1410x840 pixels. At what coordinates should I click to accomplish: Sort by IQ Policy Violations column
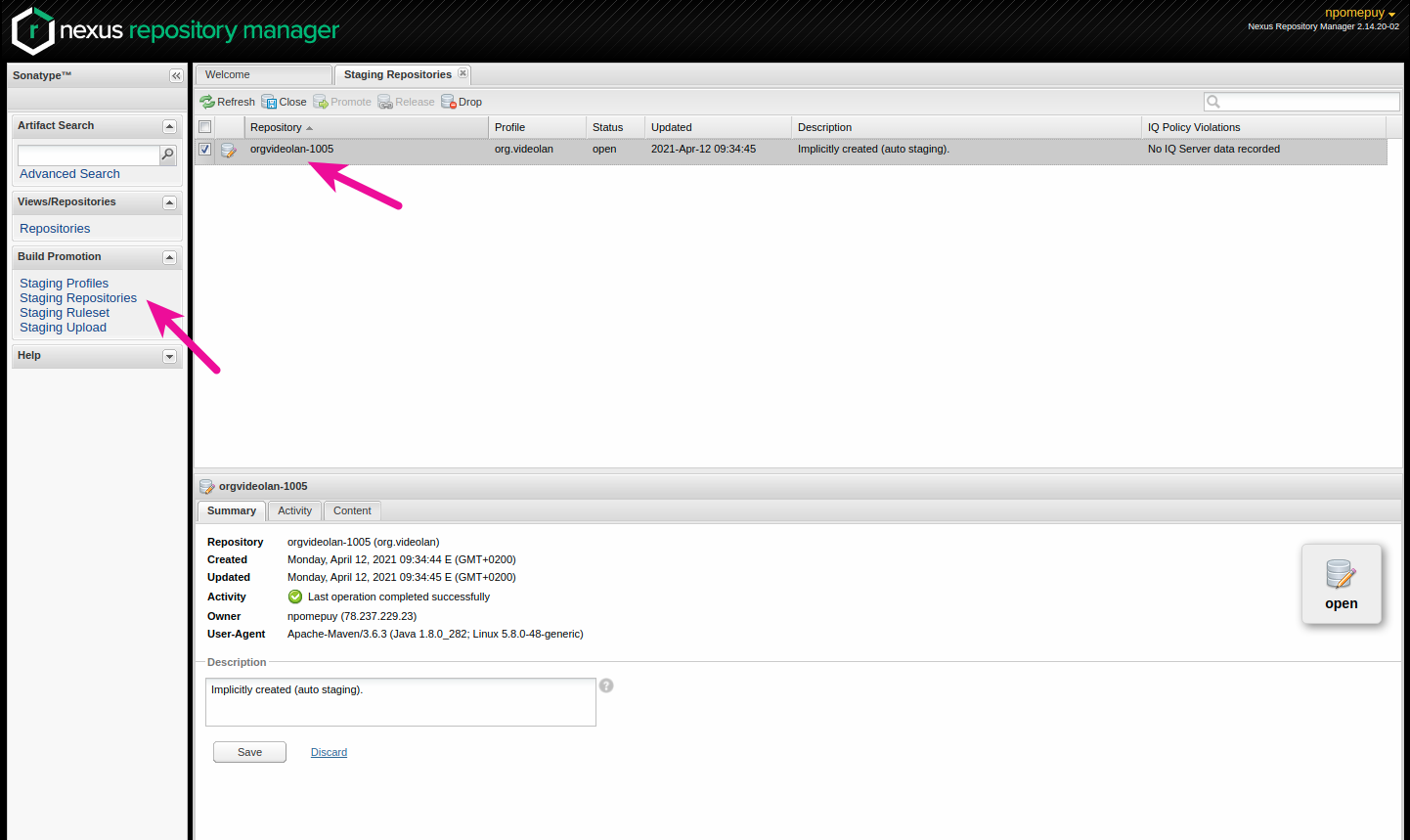tap(1263, 127)
